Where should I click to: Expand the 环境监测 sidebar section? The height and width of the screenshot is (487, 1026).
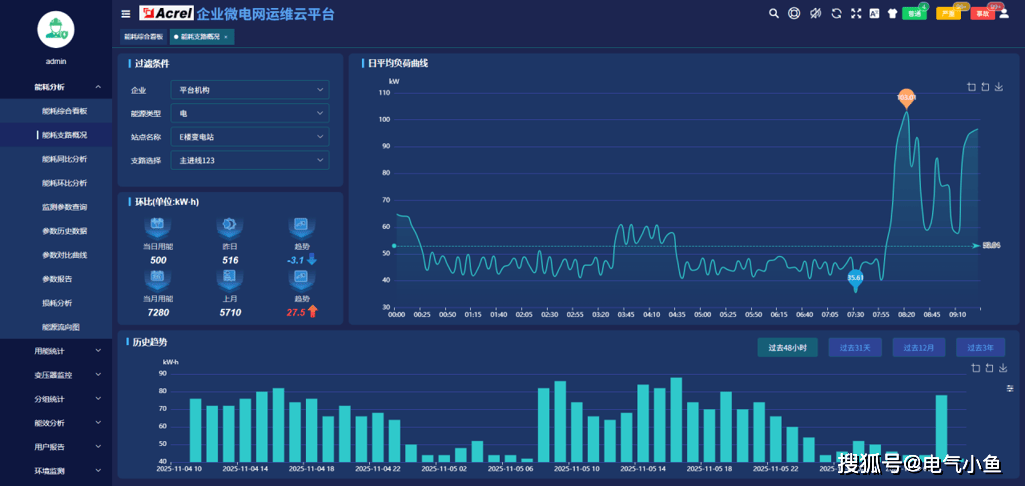click(x=56, y=471)
